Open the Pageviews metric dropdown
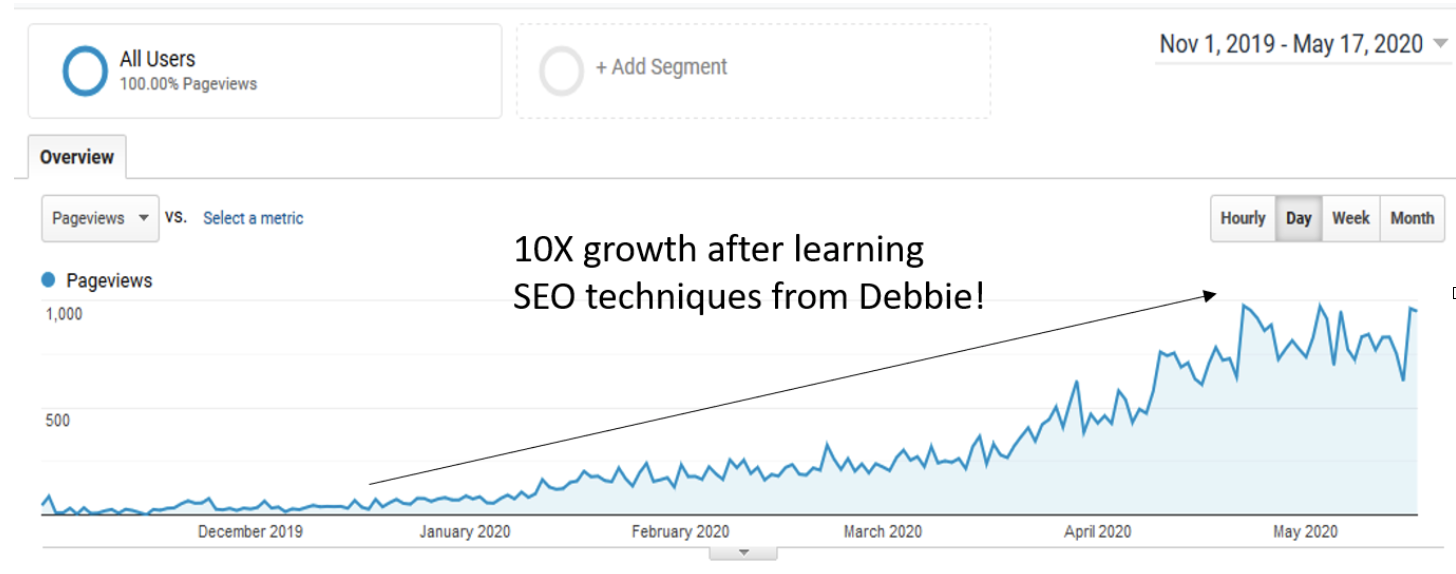Screen dimensions: 1456x574 (x=100, y=218)
